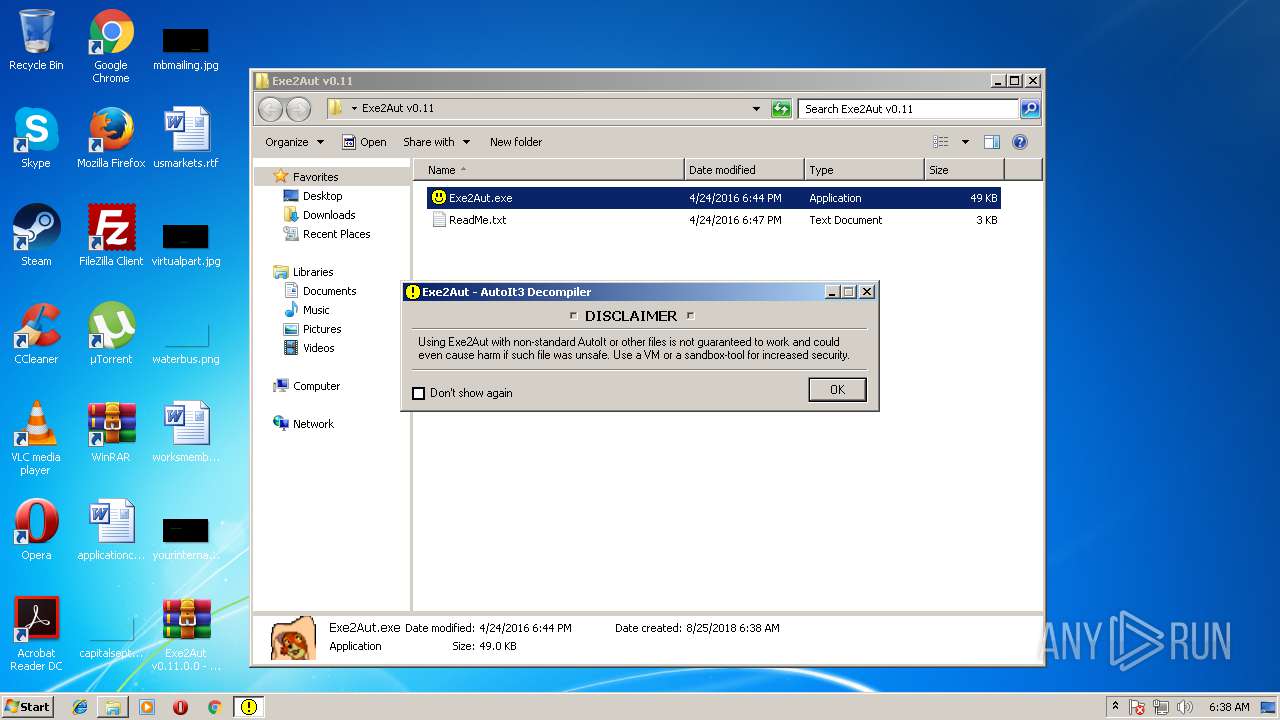Select ReadMe.txt document icon in file list
Screen dimensions: 1280x720
[438, 220]
